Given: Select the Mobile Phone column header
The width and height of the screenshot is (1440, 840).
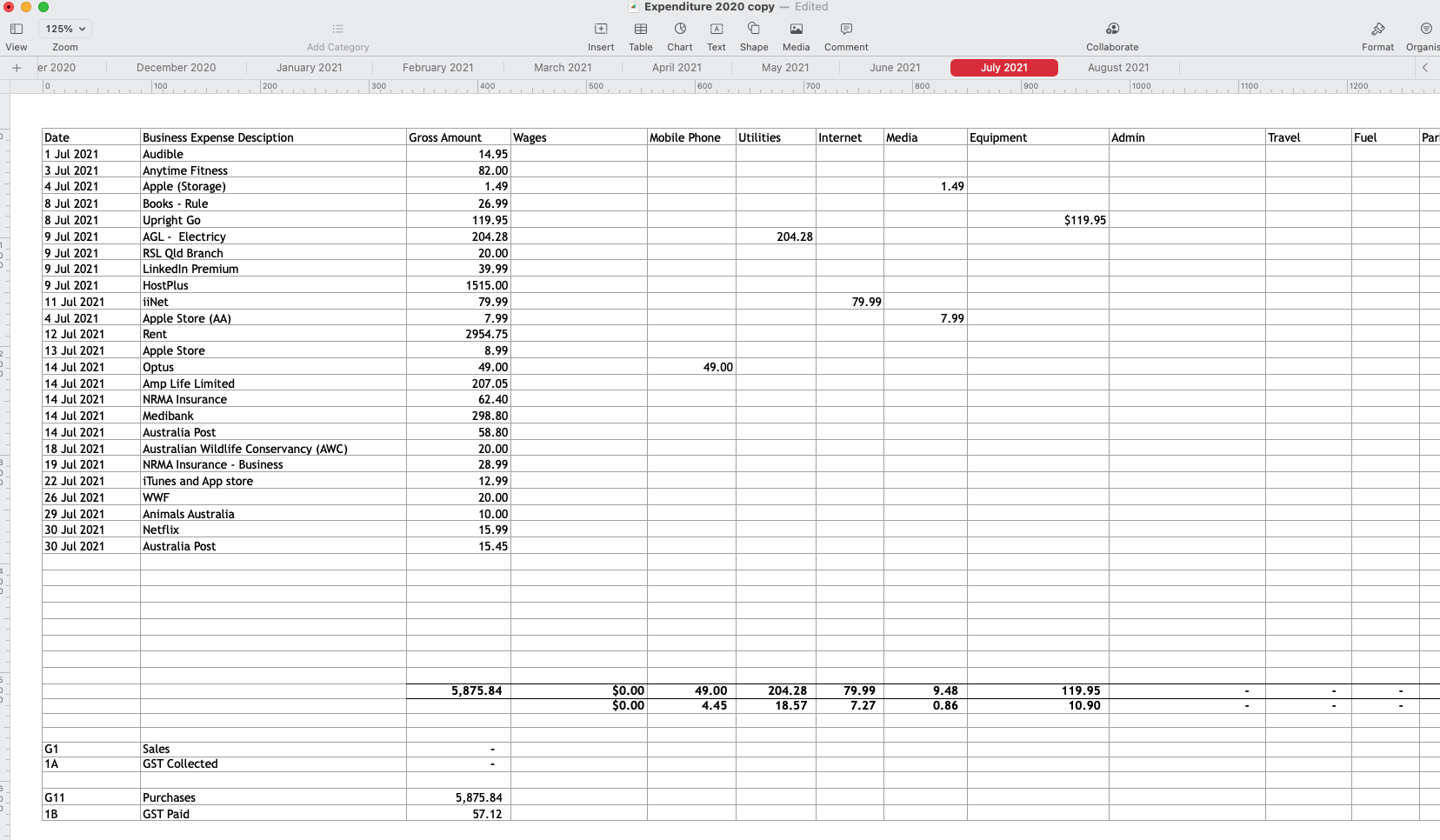Looking at the screenshot, I should click(691, 137).
